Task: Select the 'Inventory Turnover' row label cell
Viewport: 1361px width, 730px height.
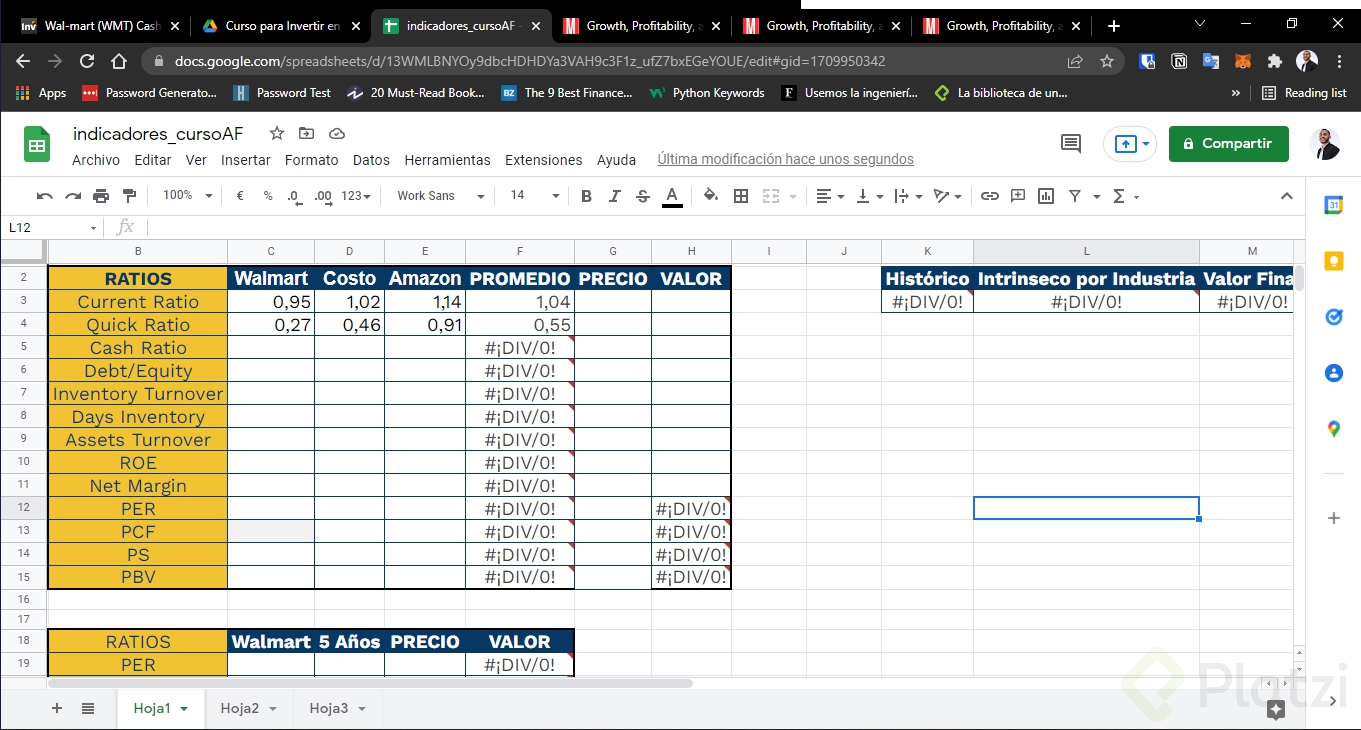Action: click(138, 394)
